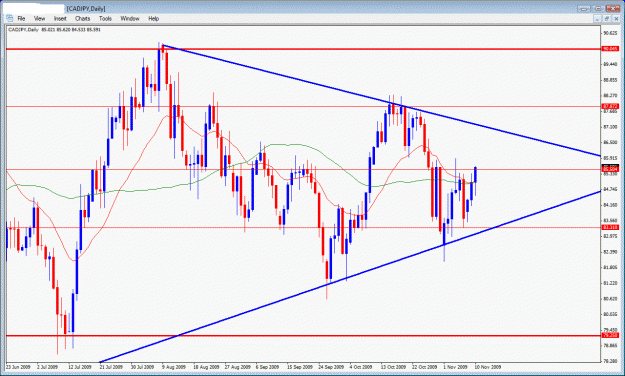Click the 89.440 price axis value
625x376 pixels.
click(x=610, y=64)
